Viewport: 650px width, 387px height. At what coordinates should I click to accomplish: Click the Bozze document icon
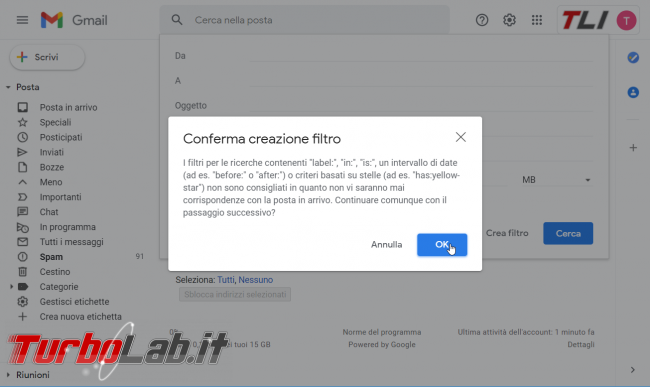[22, 167]
